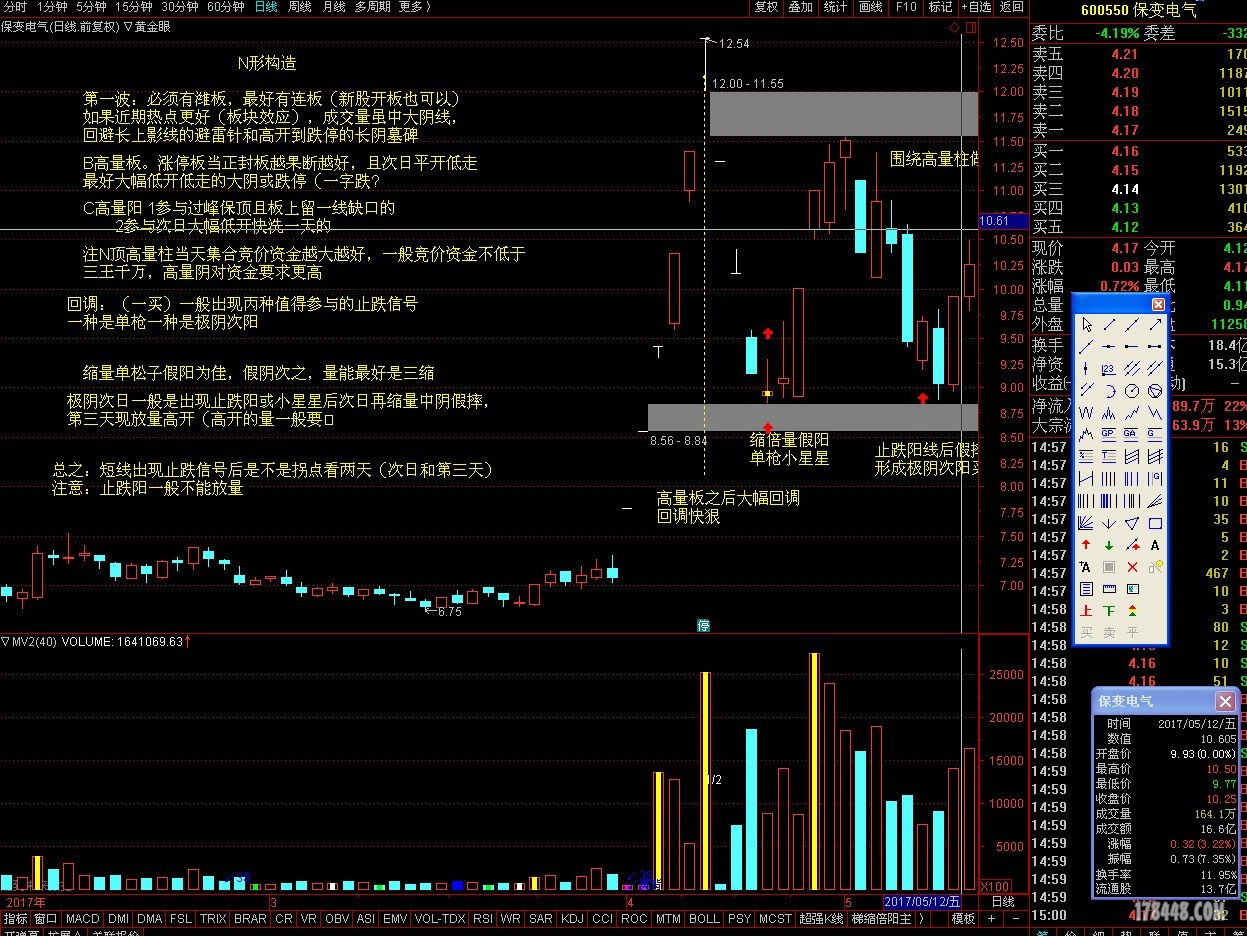
Task: Click the 标记 mark button
Action: (x=940, y=7)
